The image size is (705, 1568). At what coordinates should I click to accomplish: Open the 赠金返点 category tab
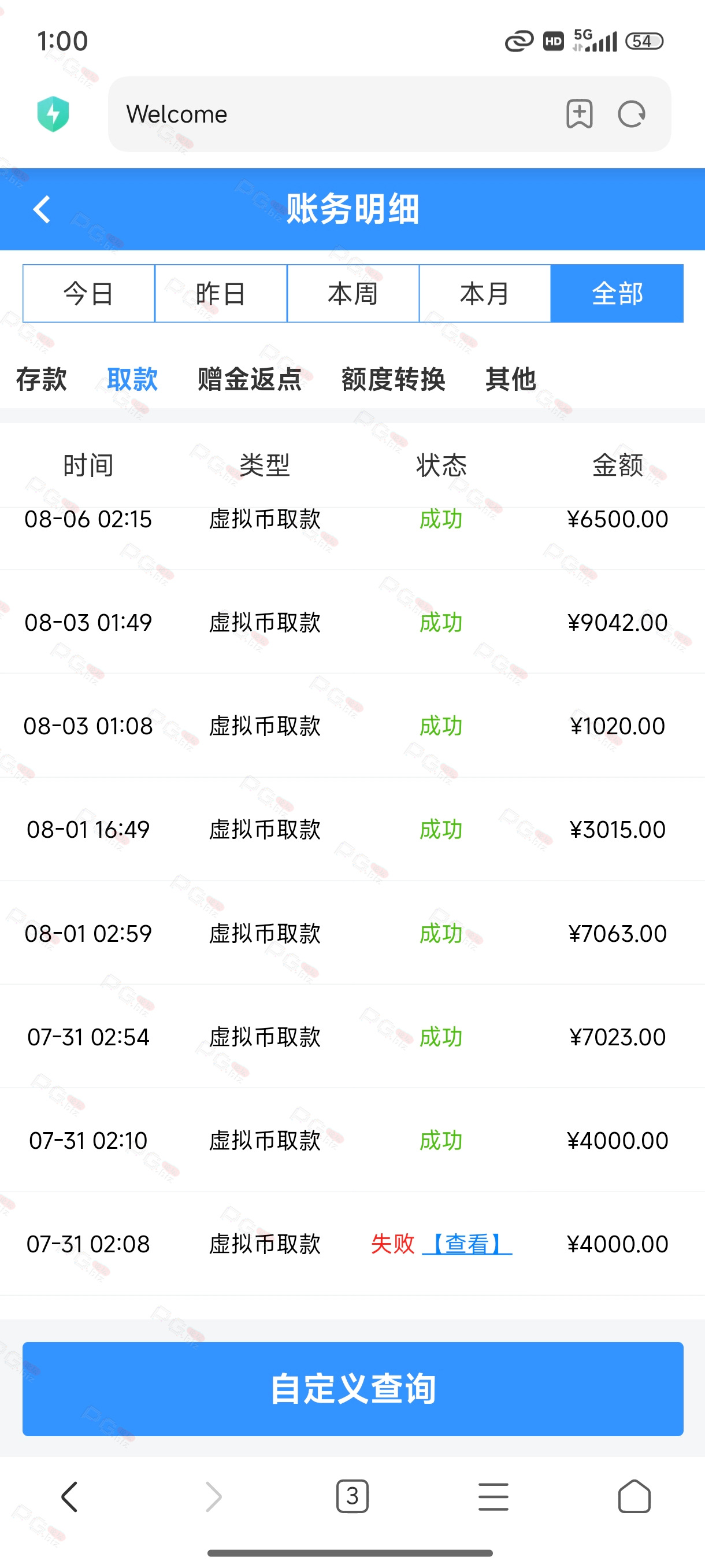click(x=250, y=379)
